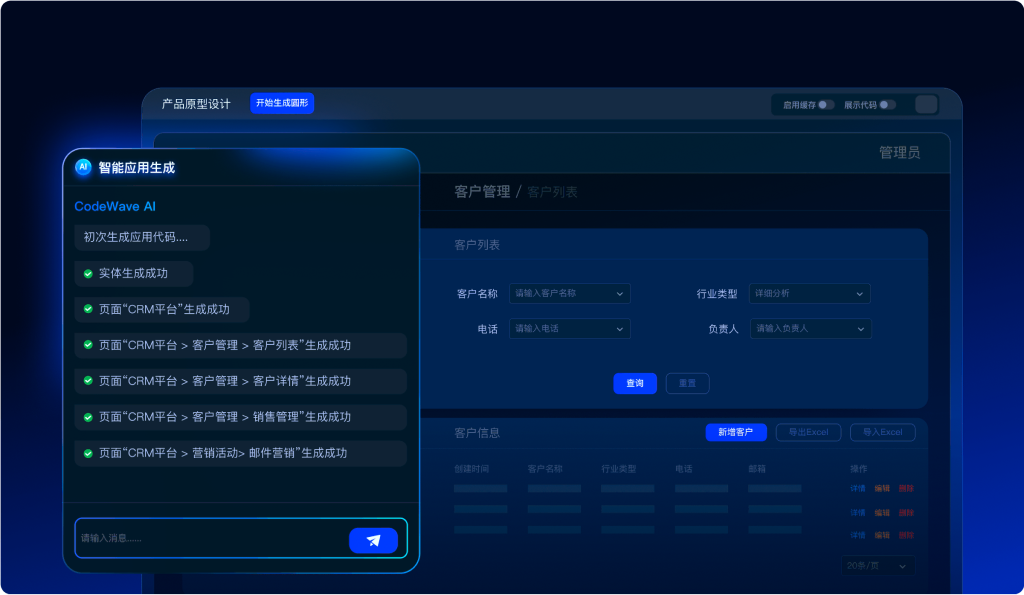This screenshot has width=1024, height=595.
Task: Click the AI logo icon beside 智能应用生成
Action: [83, 167]
